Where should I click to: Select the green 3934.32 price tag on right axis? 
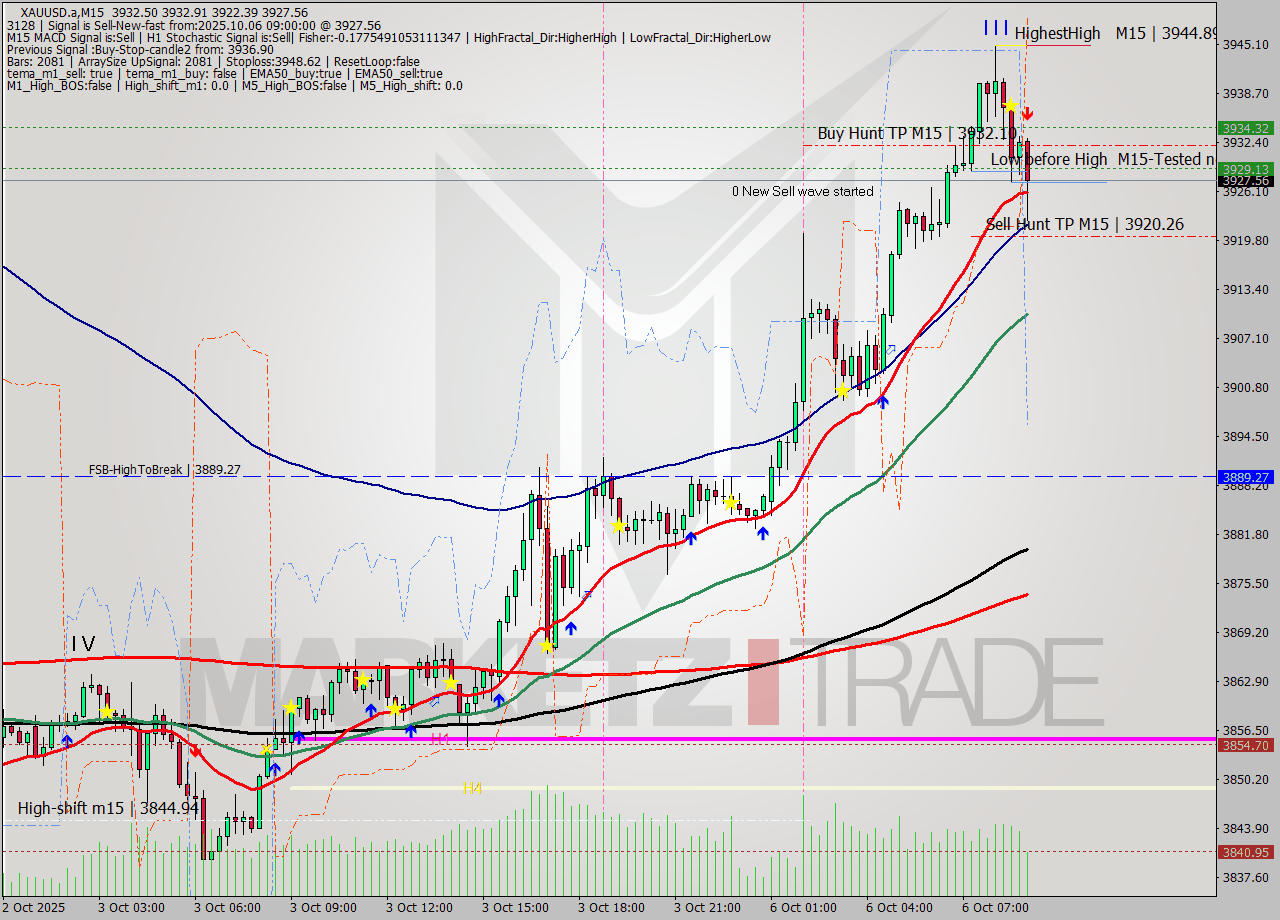(1247, 129)
